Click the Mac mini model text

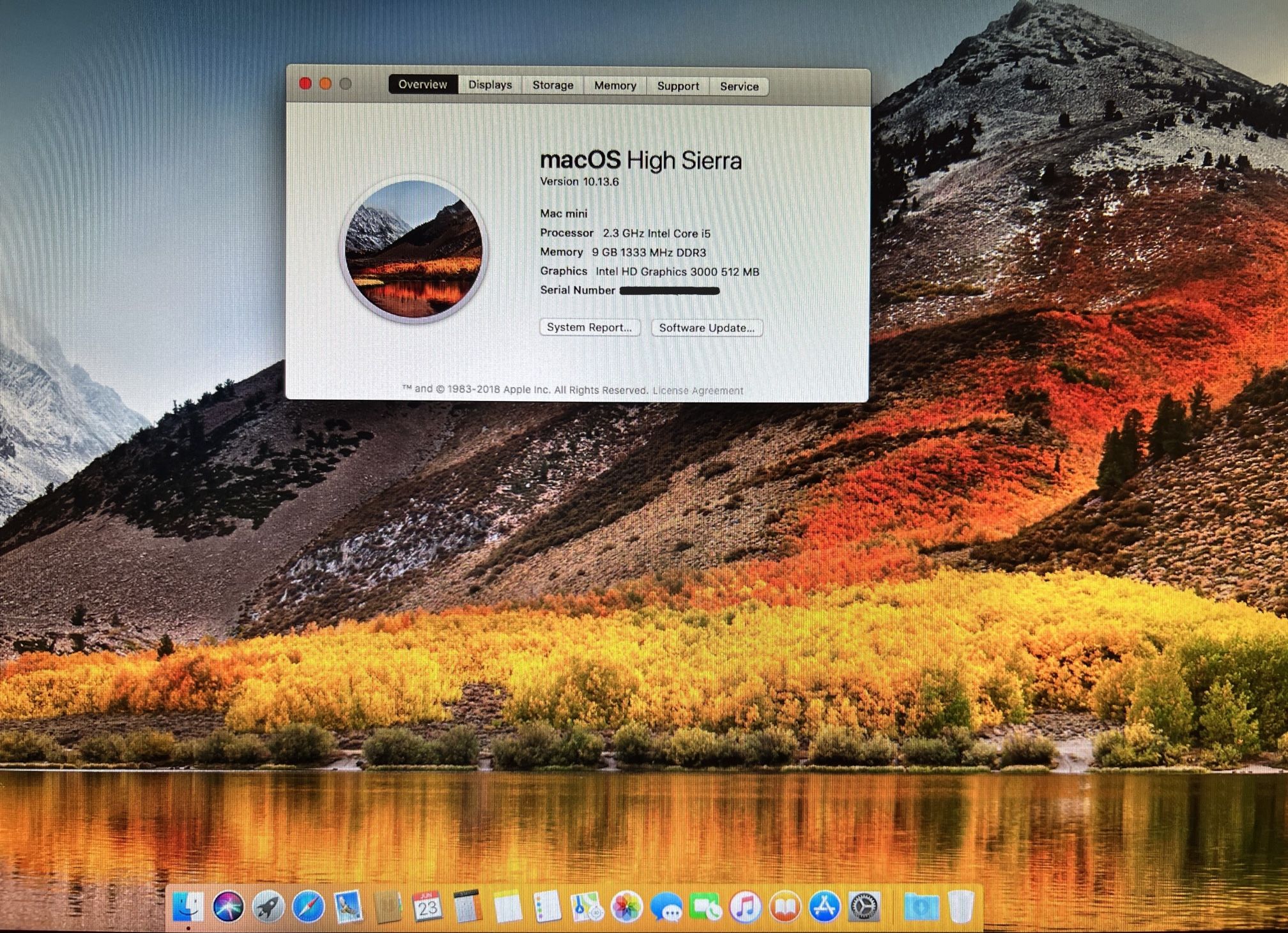(563, 213)
